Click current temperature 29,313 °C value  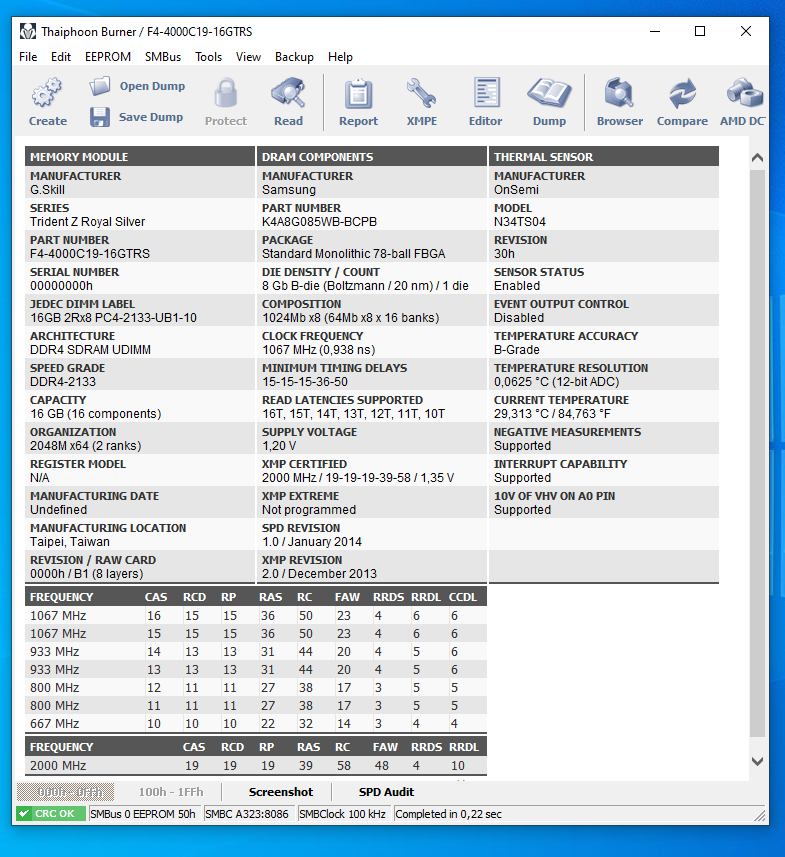pyautogui.click(x=552, y=414)
